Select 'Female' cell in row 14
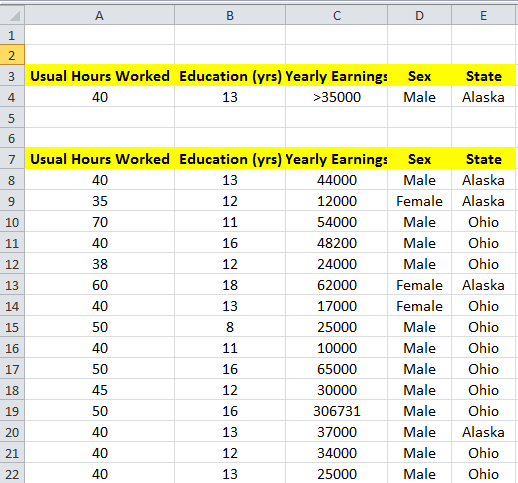Screen dimensions: 518x483 419,306
